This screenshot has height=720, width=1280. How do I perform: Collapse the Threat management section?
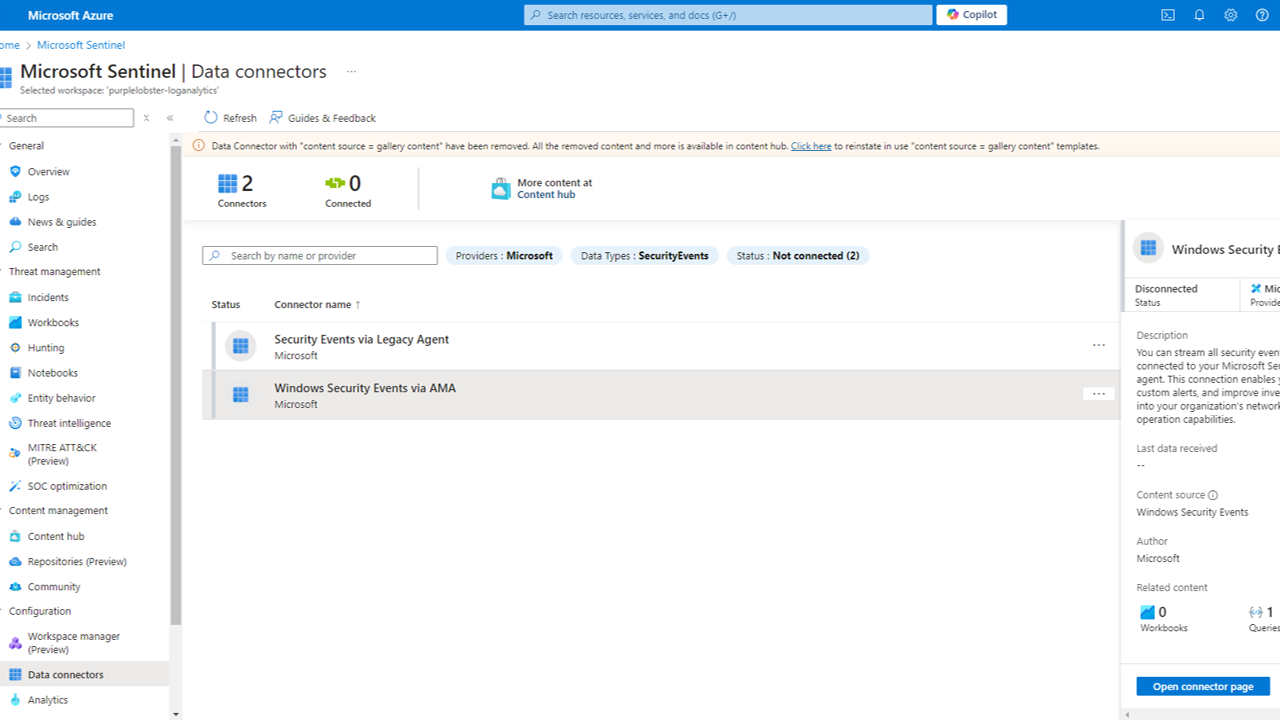tap(54, 272)
